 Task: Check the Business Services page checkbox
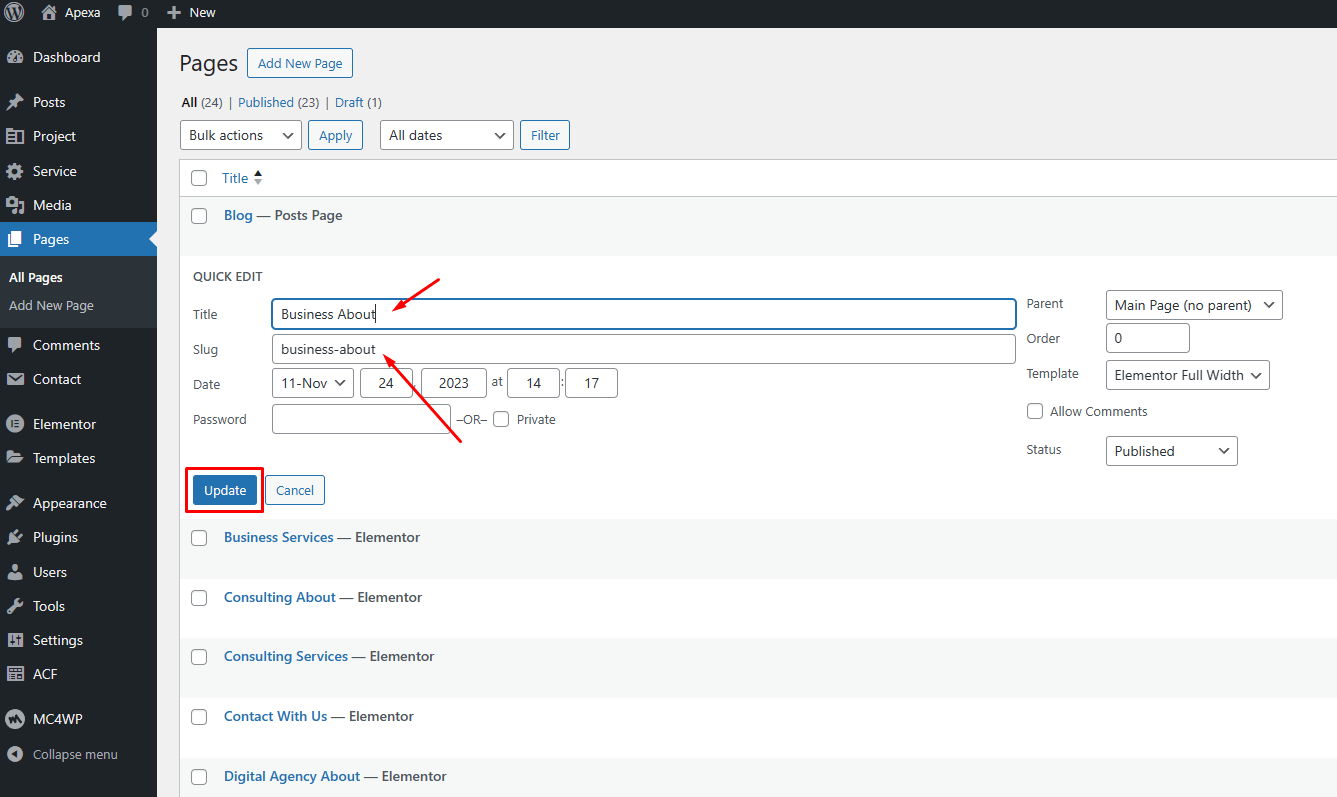point(199,538)
